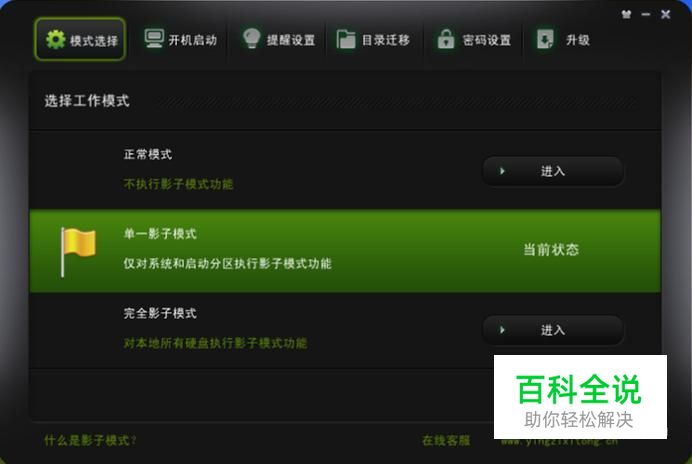Open the 开机启动 tab
The height and width of the screenshot is (464, 692).
pyautogui.click(x=181, y=40)
